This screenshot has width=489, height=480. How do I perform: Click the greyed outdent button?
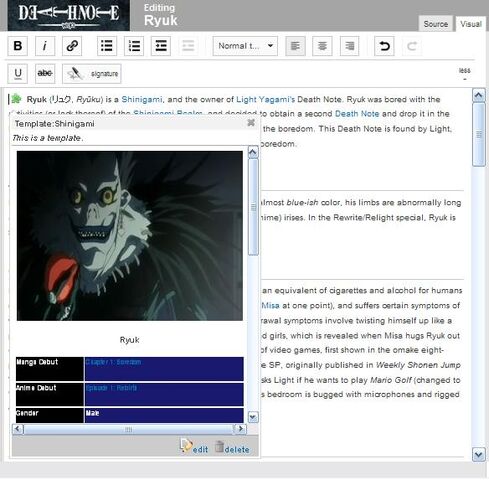click(x=188, y=46)
